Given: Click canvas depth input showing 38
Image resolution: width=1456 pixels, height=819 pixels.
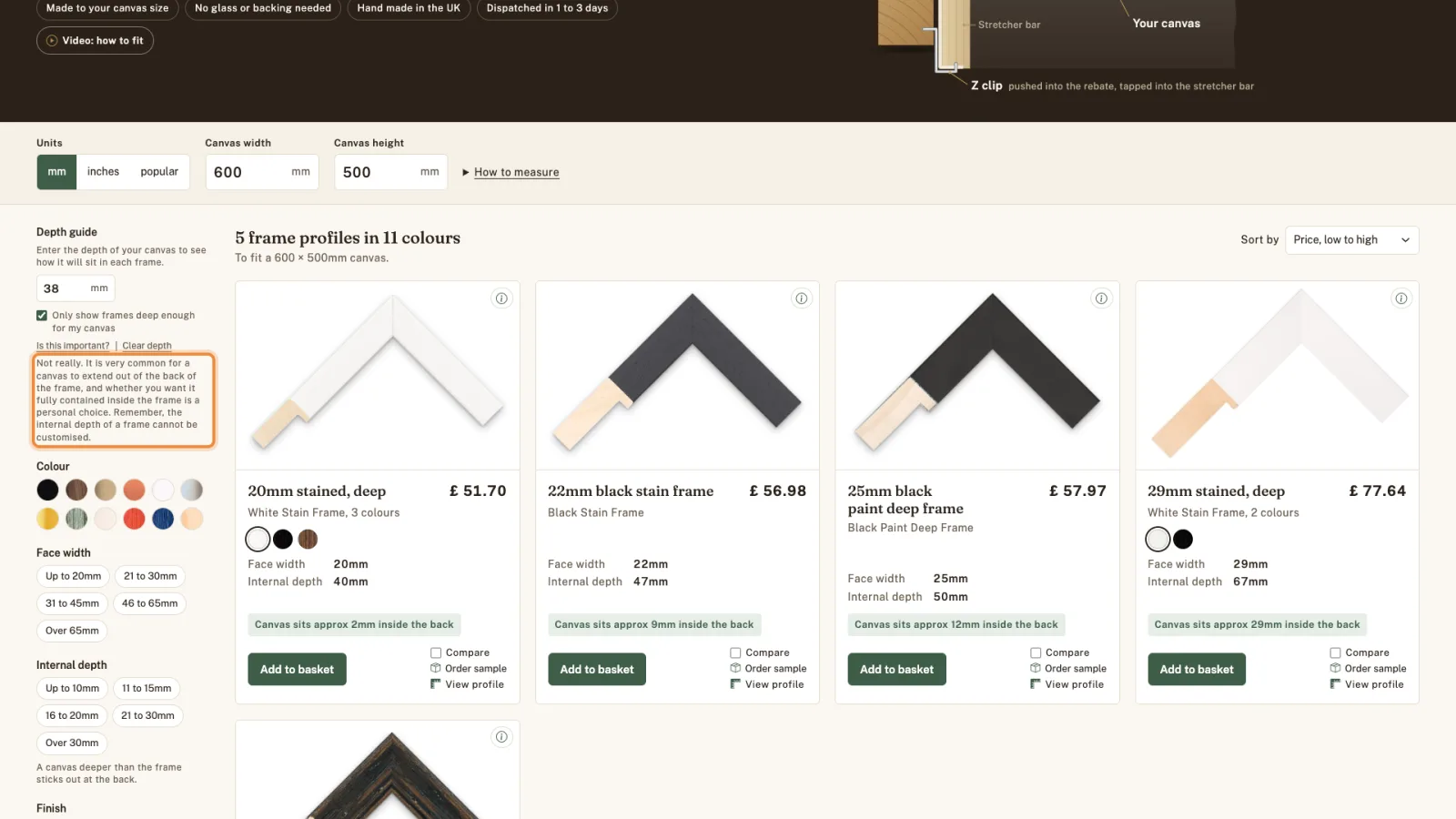Looking at the screenshot, I should click(76, 288).
